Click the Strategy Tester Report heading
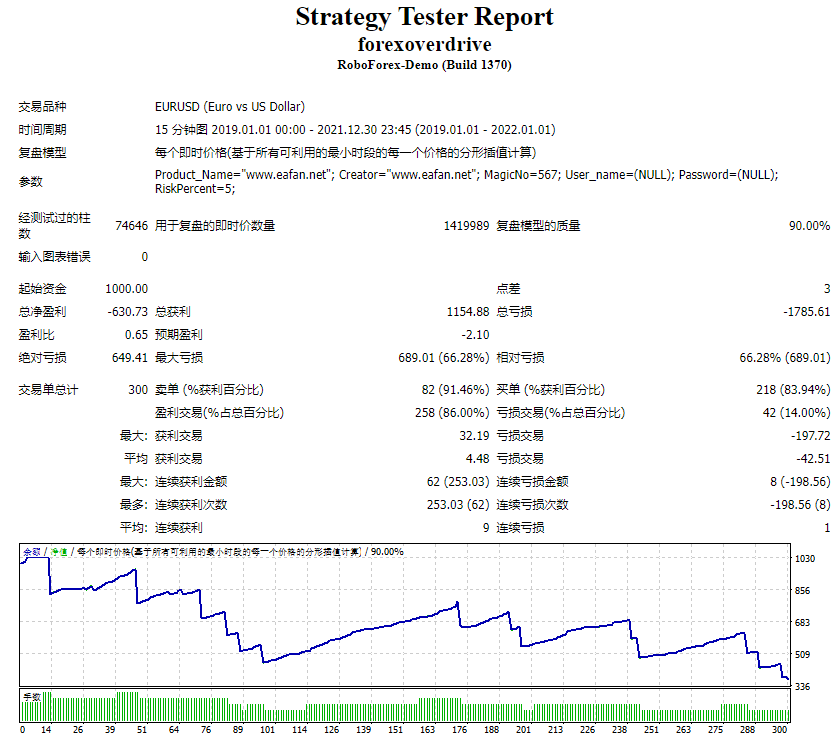Image resolution: width=836 pixels, height=739 pixels. pyautogui.click(x=418, y=17)
